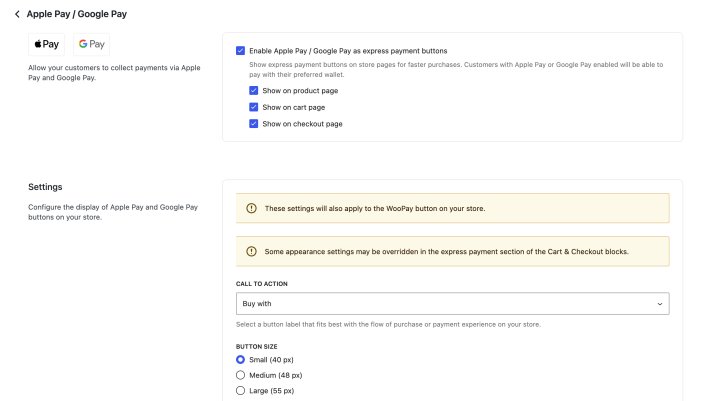Click the Settings section heading
The width and height of the screenshot is (702, 401).
[45, 187]
